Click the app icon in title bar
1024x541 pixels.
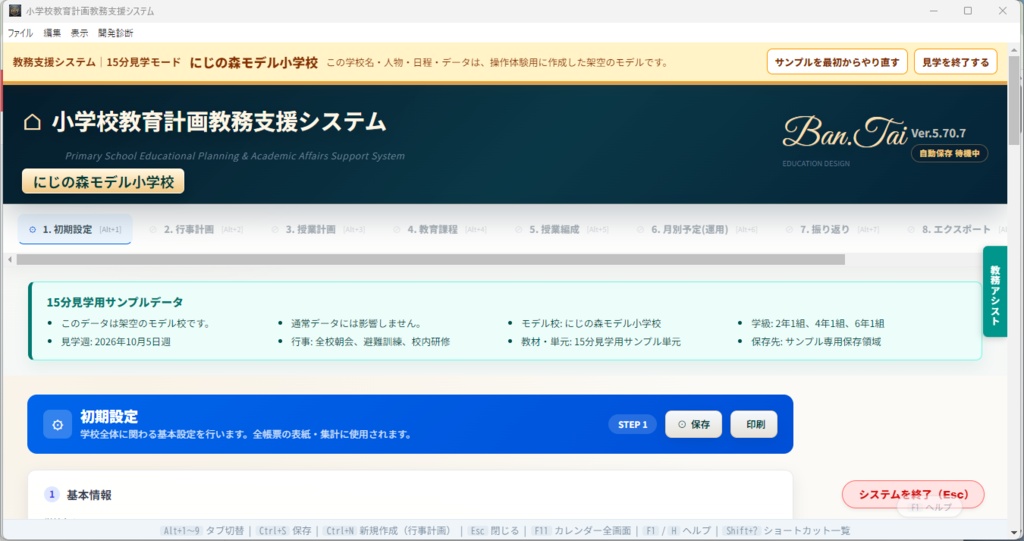click(x=14, y=10)
